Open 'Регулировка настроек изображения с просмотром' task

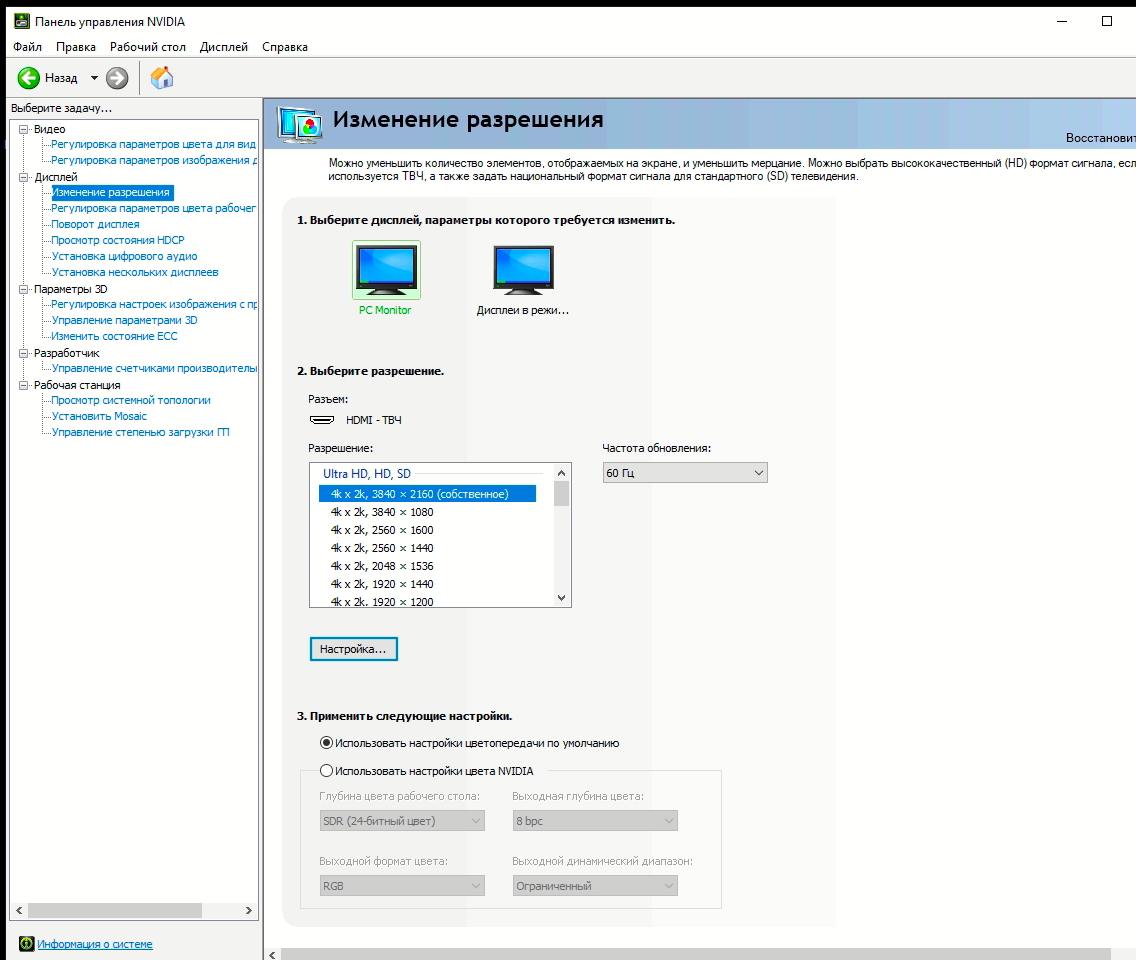154,304
